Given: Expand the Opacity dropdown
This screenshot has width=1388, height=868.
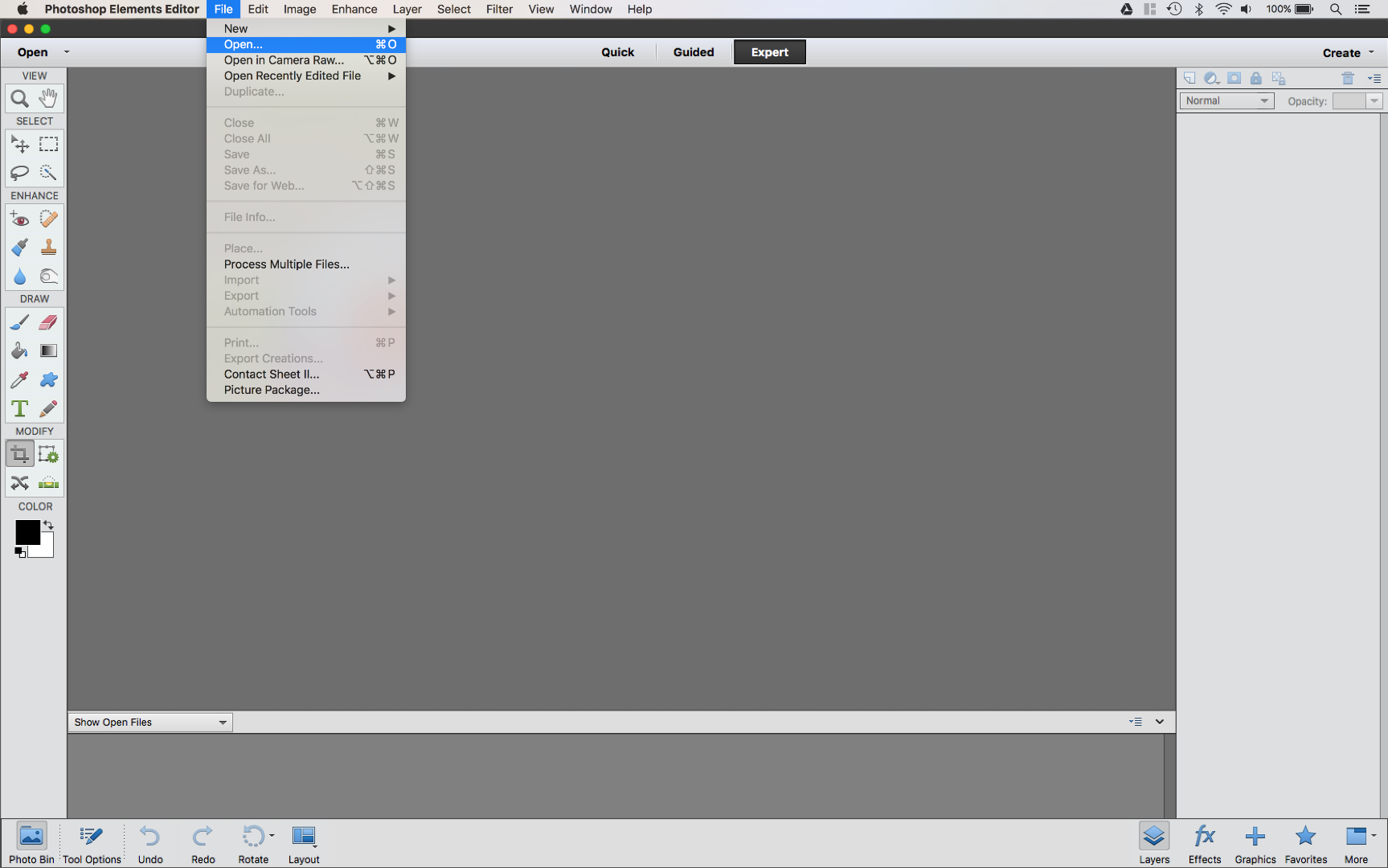Looking at the screenshot, I should (x=1374, y=100).
